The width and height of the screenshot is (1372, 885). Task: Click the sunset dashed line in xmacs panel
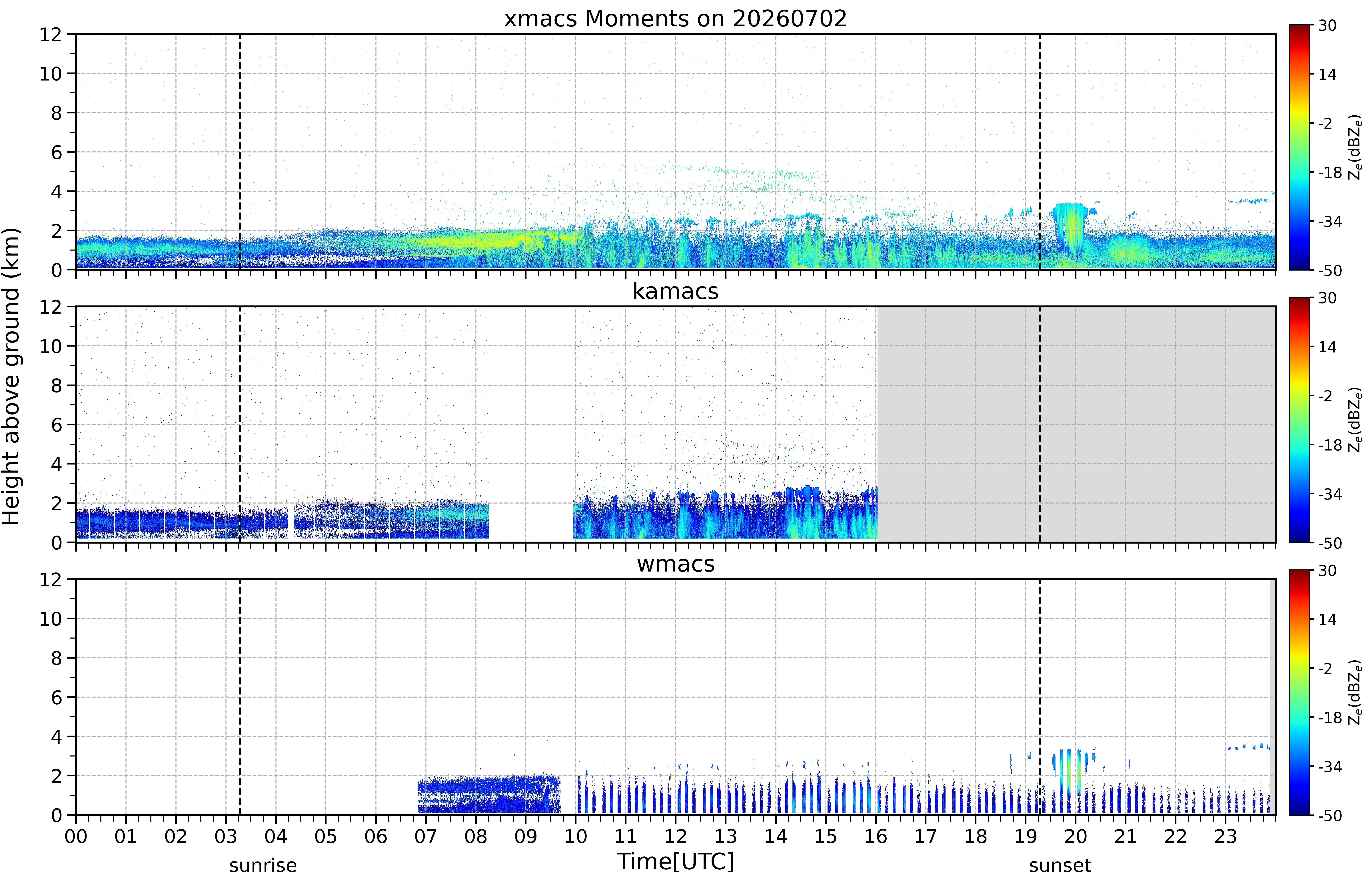[x=1040, y=152]
